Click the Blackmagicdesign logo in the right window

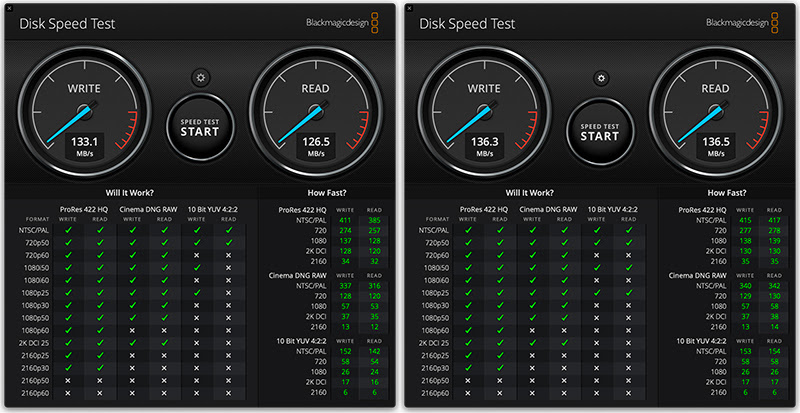[743, 23]
